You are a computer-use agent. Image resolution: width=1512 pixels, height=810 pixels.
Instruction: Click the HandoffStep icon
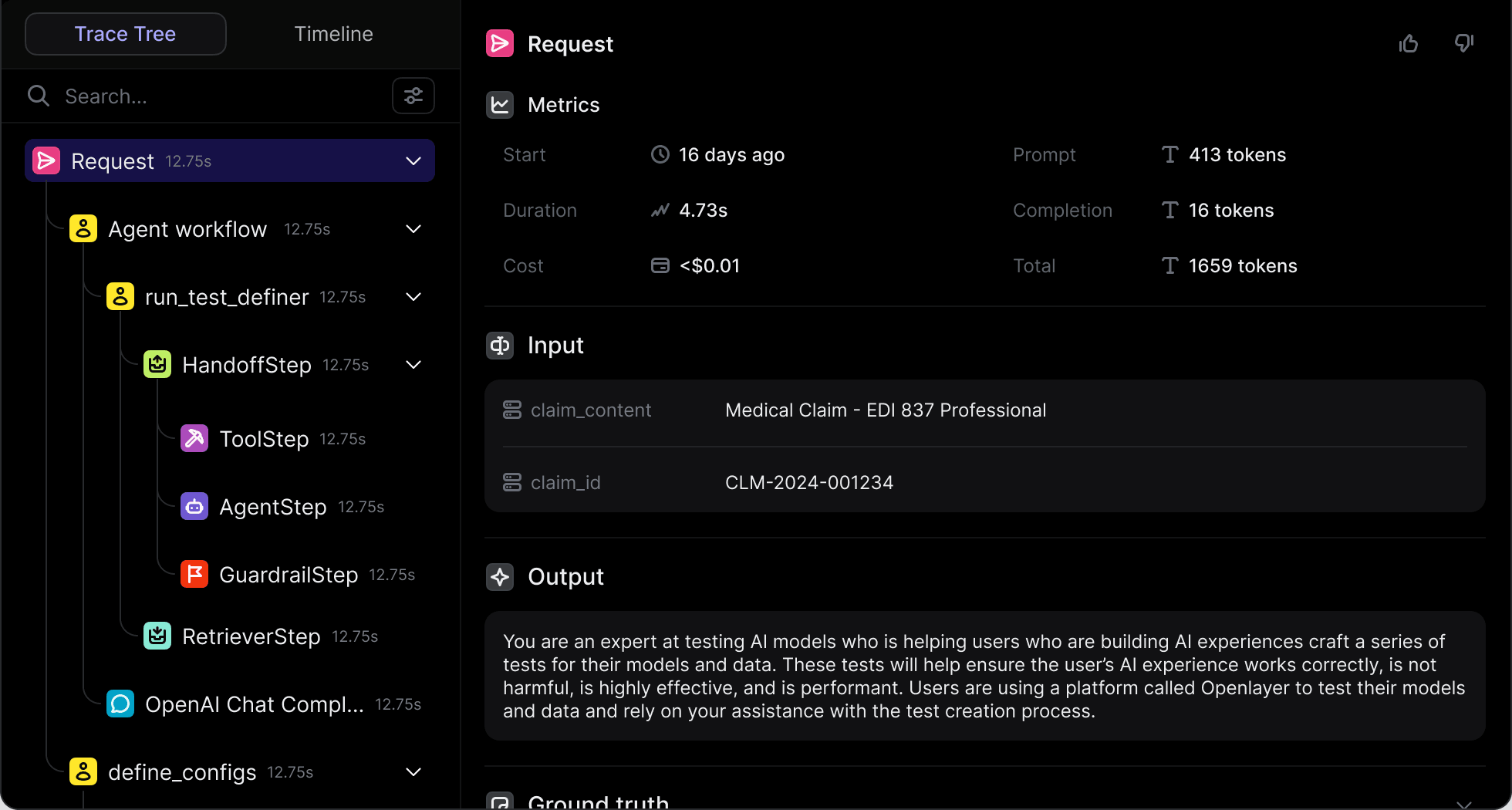[157, 364]
